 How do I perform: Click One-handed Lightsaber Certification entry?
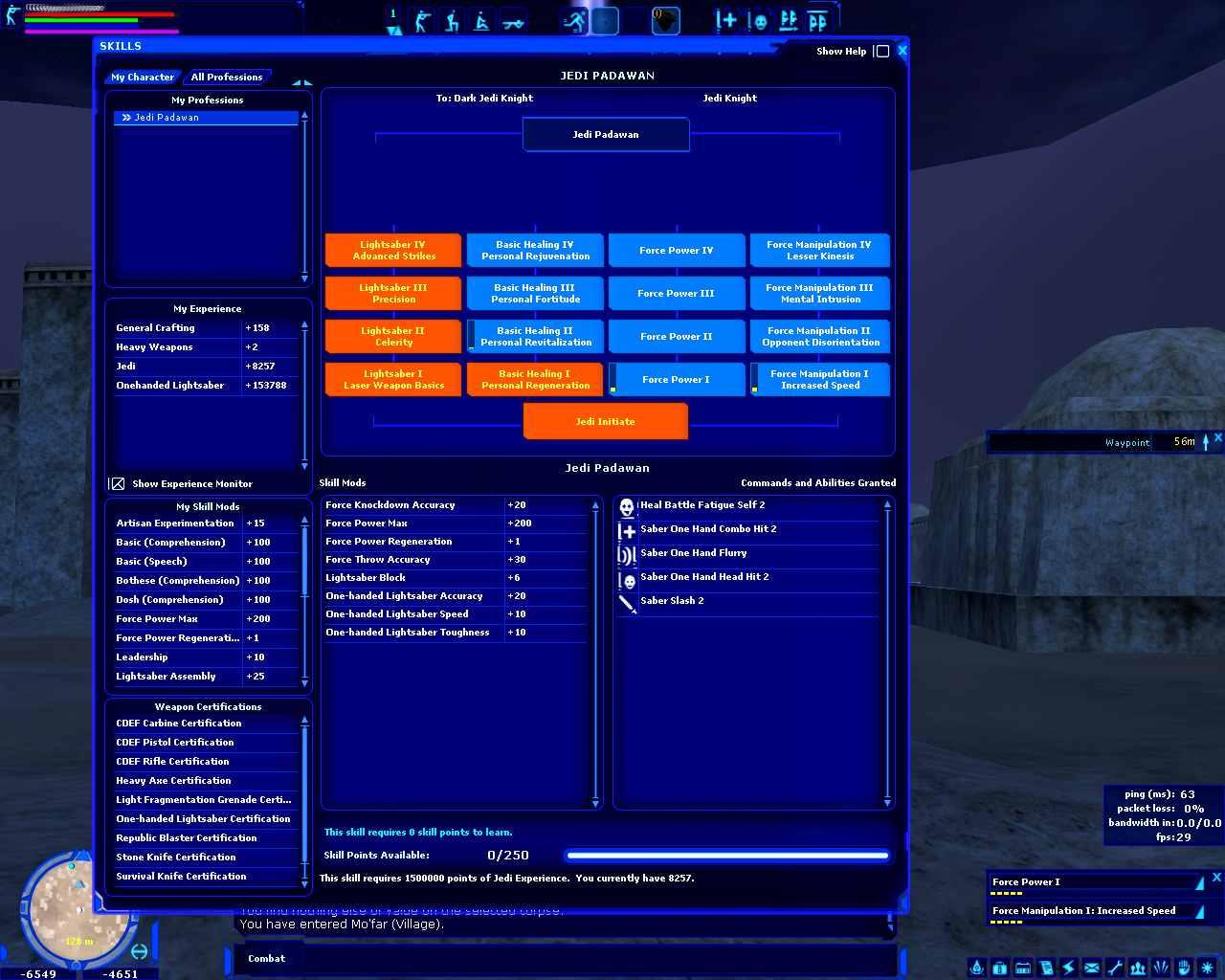pyautogui.click(x=203, y=819)
